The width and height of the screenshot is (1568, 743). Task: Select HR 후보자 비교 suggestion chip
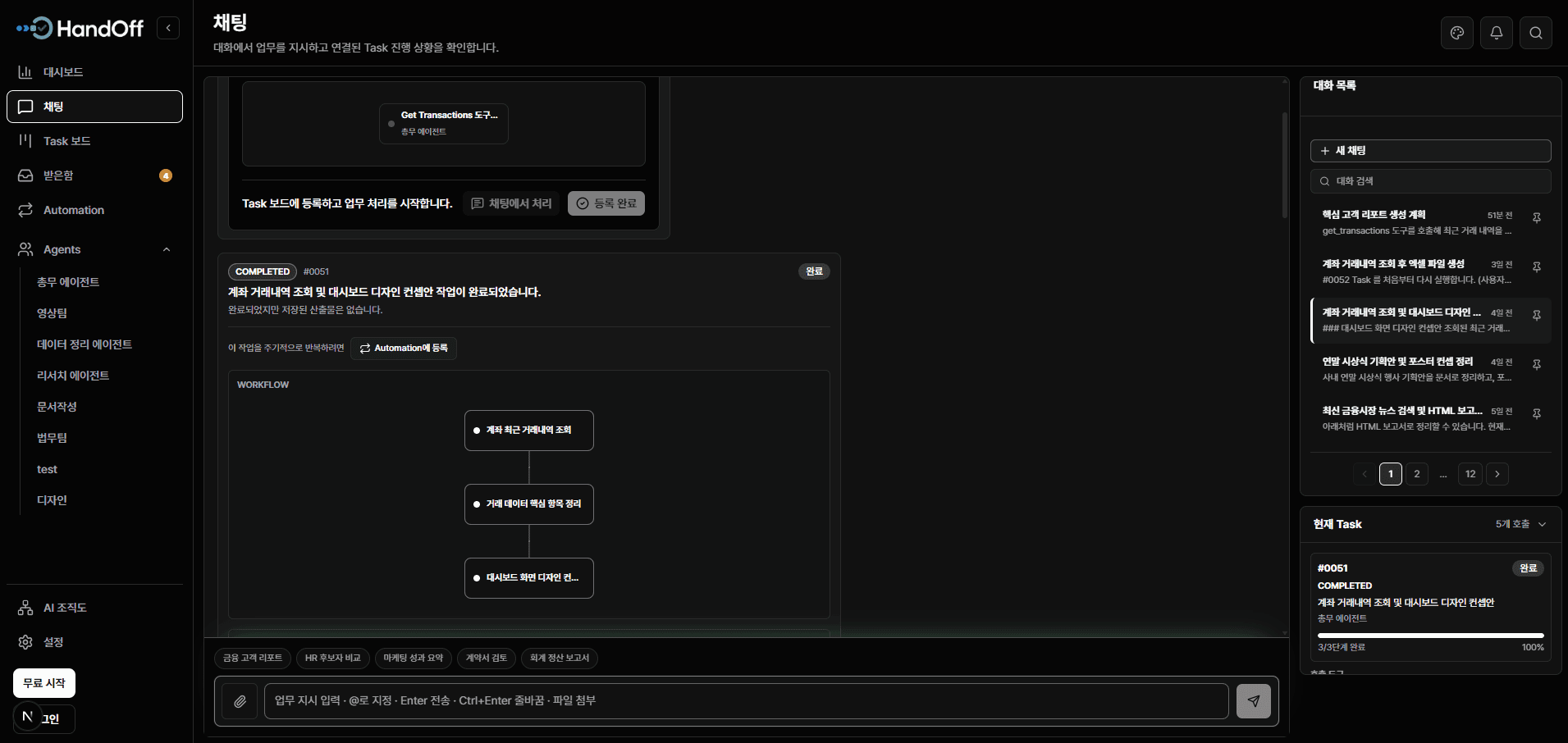click(333, 658)
